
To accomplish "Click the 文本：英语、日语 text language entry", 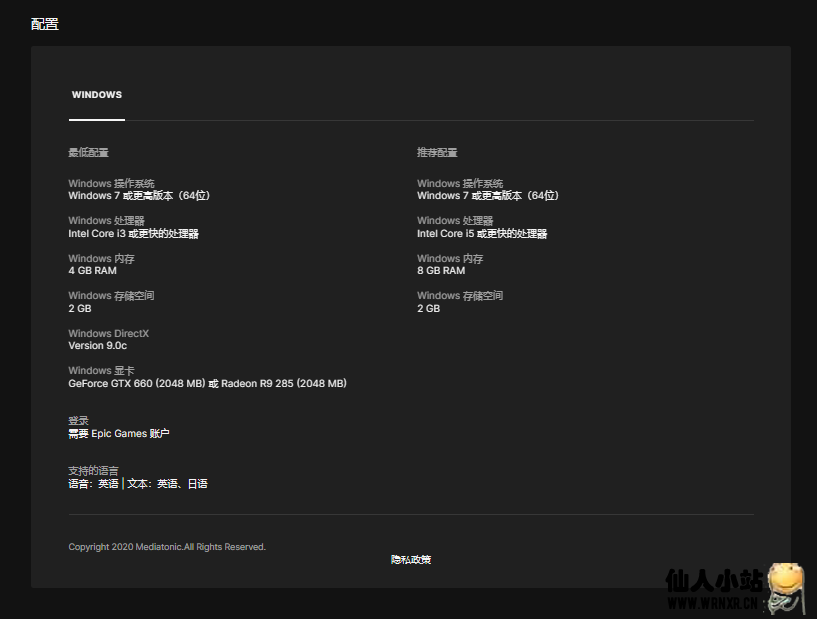I will click(x=167, y=484).
